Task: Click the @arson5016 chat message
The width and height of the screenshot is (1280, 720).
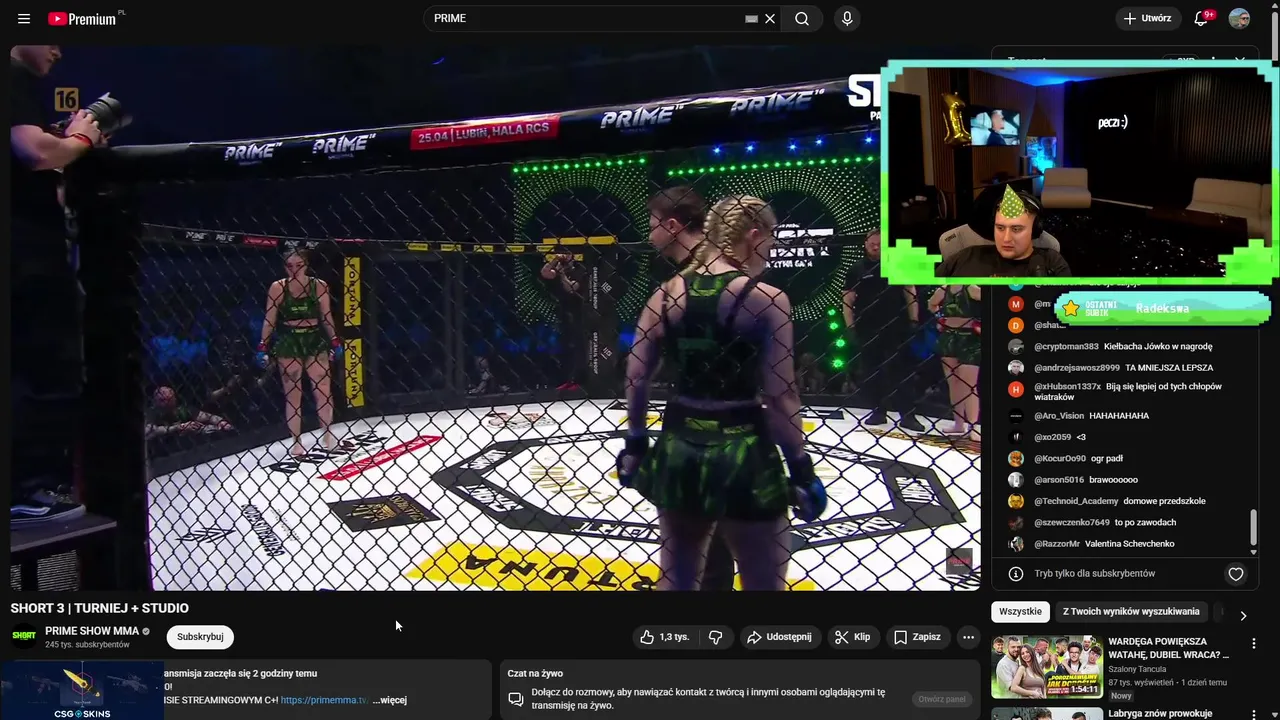Action: (x=1113, y=480)
